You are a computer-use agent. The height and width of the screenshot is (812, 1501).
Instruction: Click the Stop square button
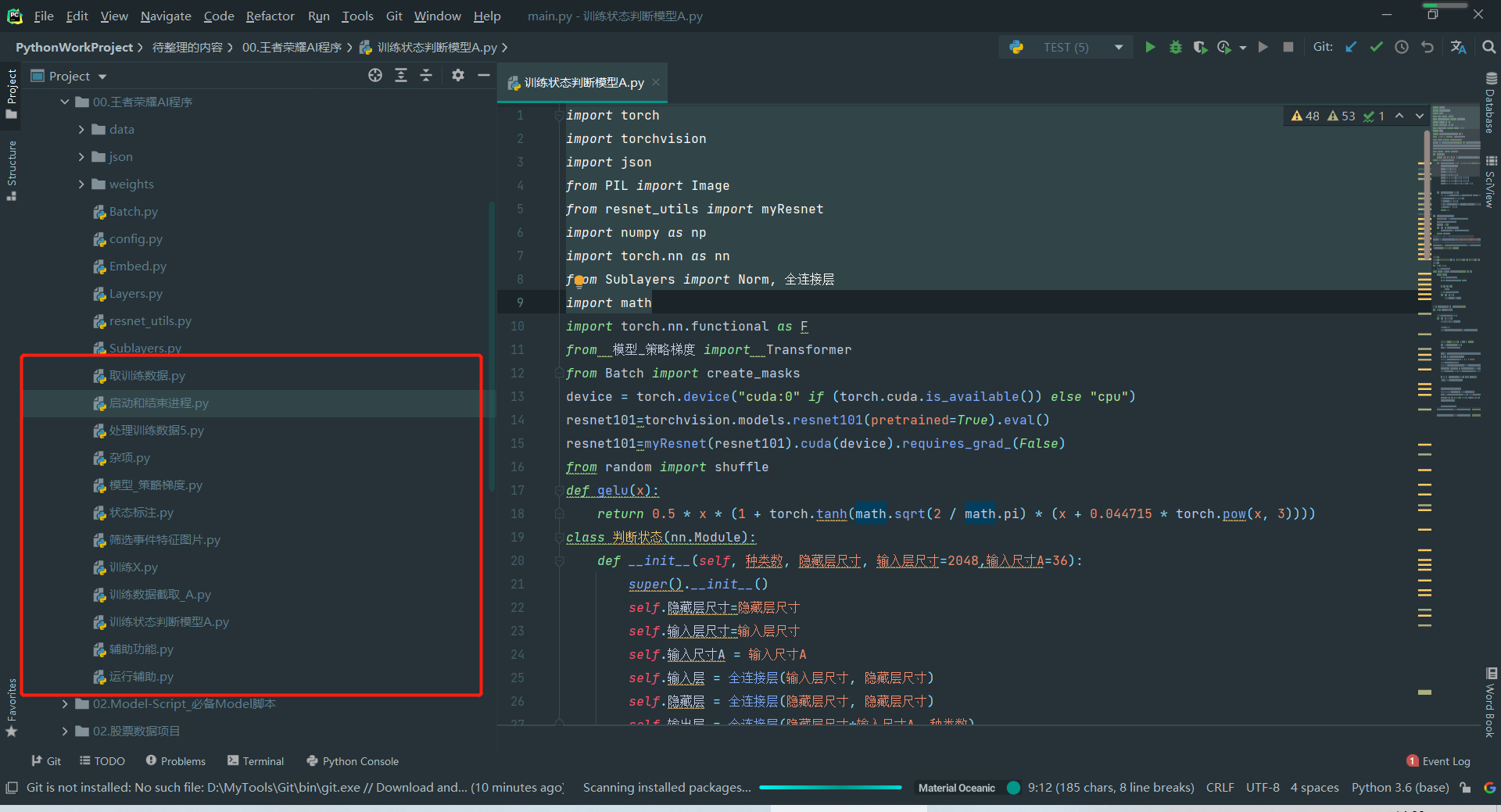pos(1288,47)
